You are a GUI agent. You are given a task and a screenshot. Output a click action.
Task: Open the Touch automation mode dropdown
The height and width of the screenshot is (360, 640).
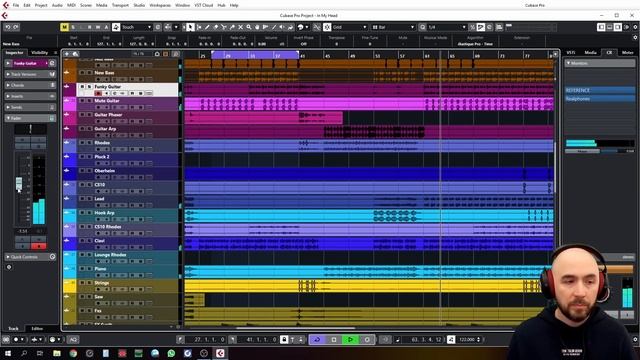pyautogui.click(x=137, y=27)
